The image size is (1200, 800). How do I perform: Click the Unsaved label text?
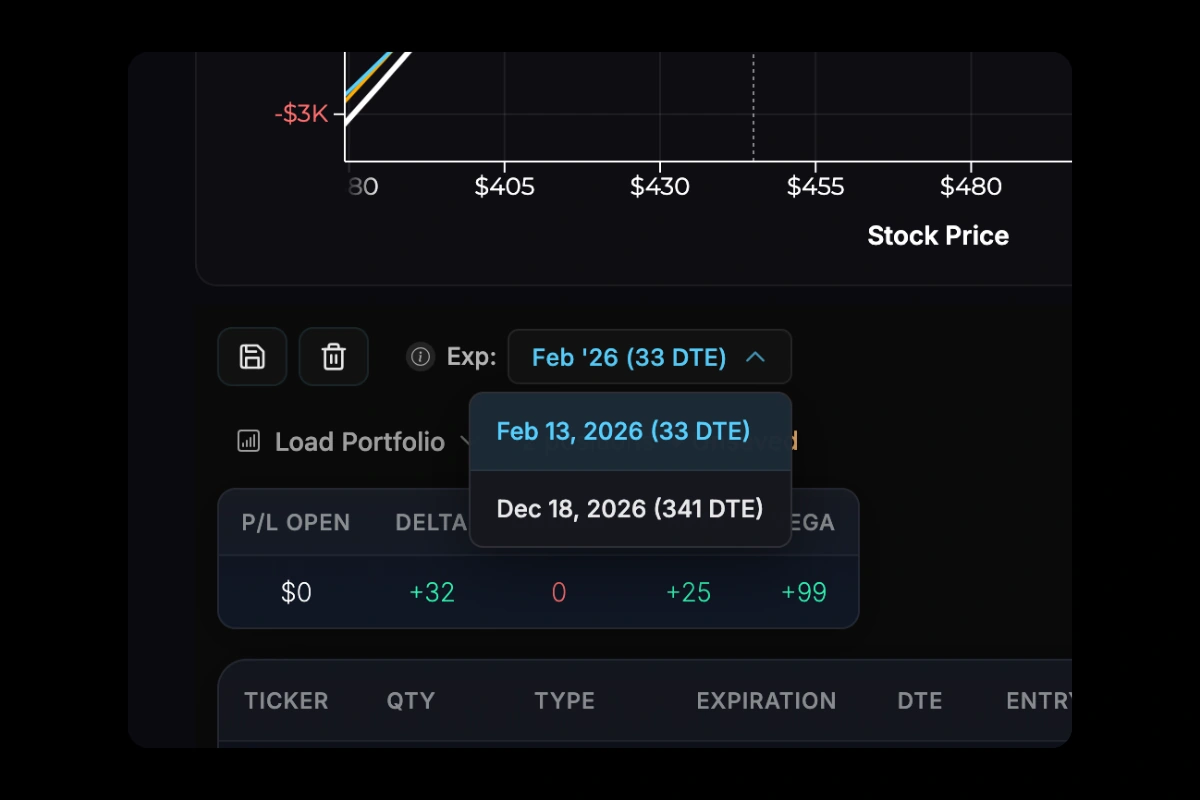click(x=770, y=442)
